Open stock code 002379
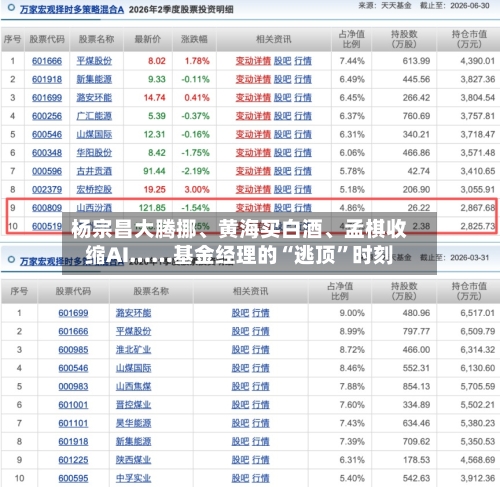Image resolution: width=500 pixels, height=487 pixels. click(47, 189)
